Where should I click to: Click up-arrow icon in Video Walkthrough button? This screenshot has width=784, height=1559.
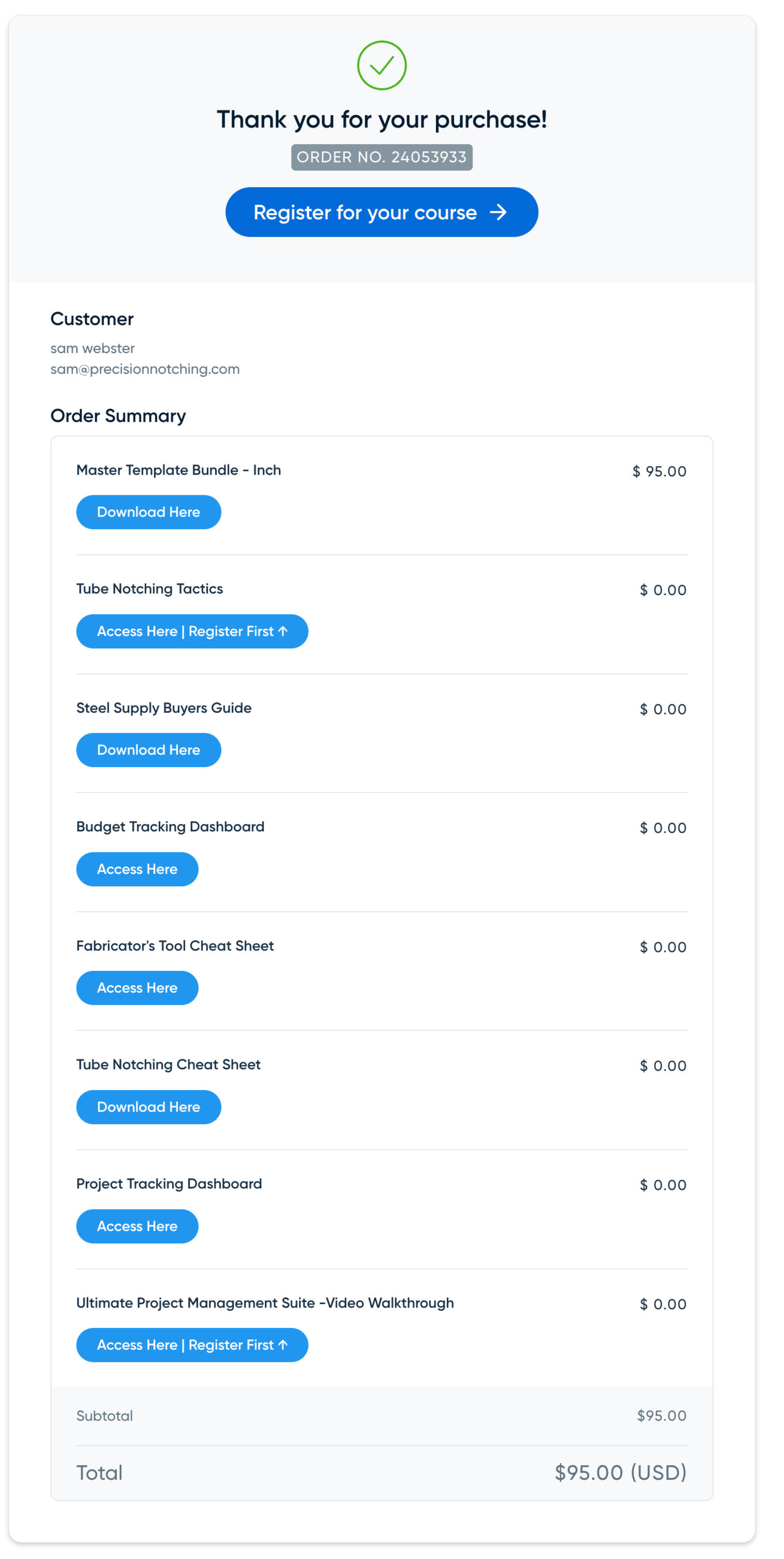(282, 1345)
